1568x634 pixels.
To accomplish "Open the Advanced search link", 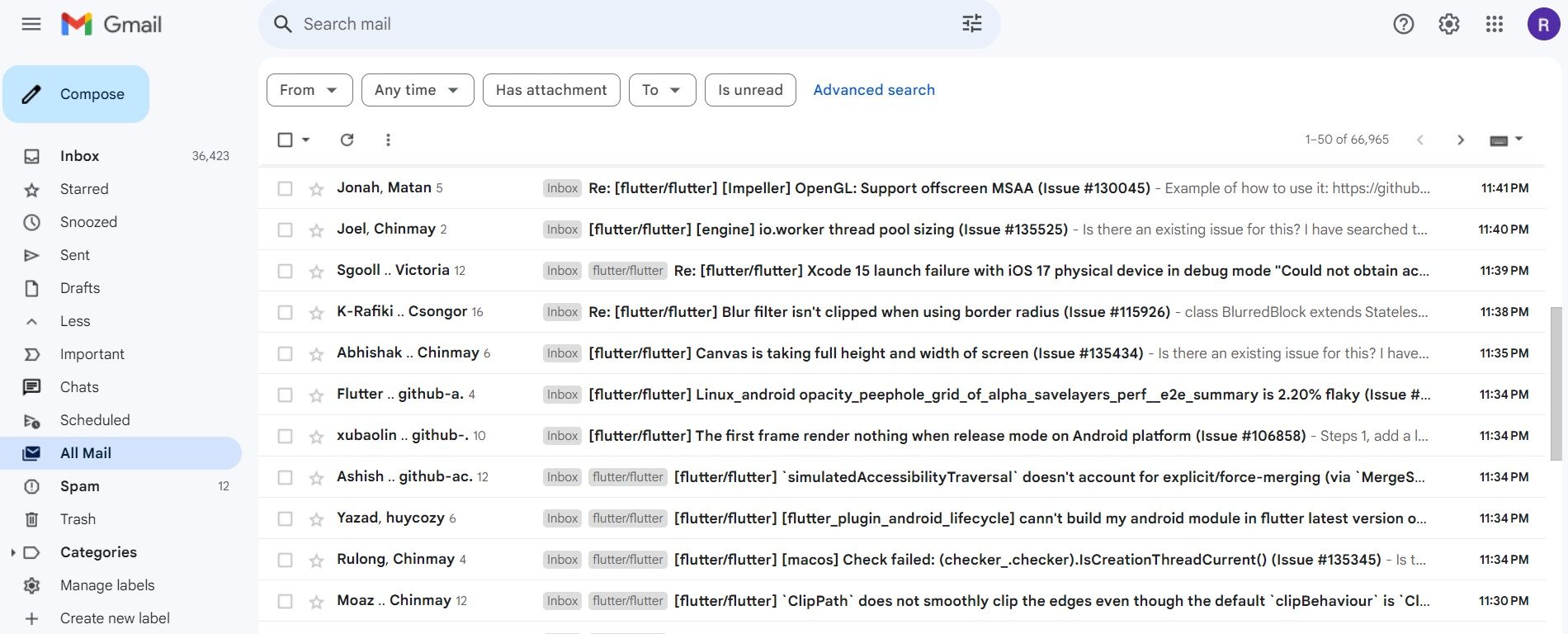I will click(x=874, y=90).
